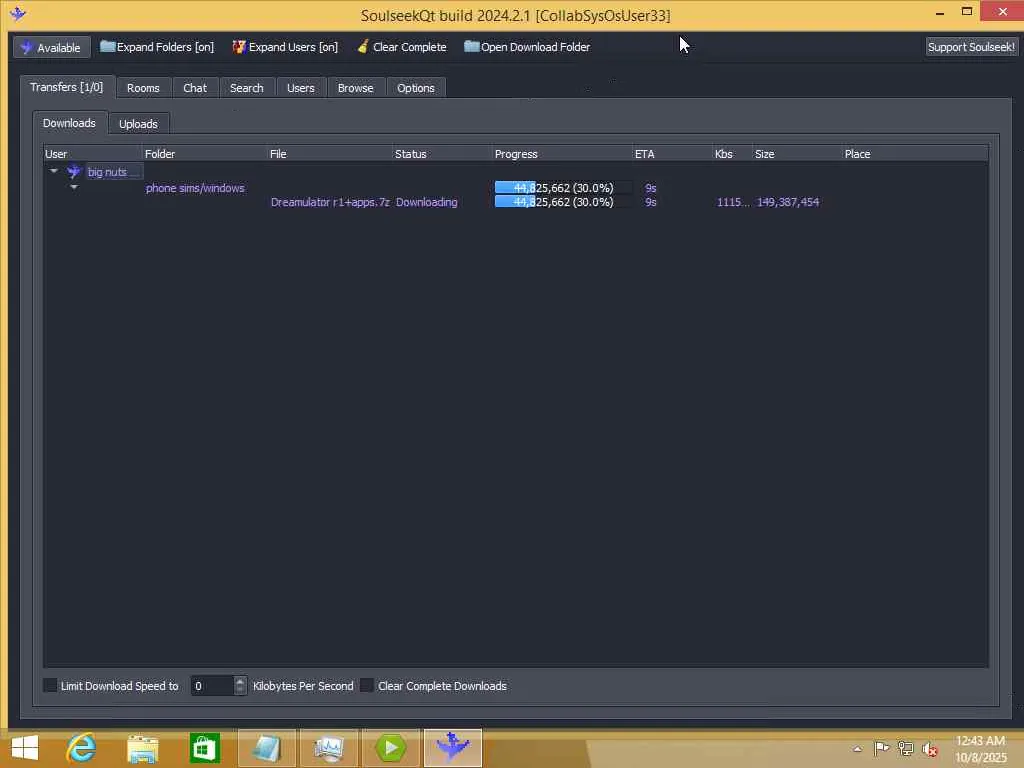Click the Available status button
1024x768 pixels.
tap(52, 47)
